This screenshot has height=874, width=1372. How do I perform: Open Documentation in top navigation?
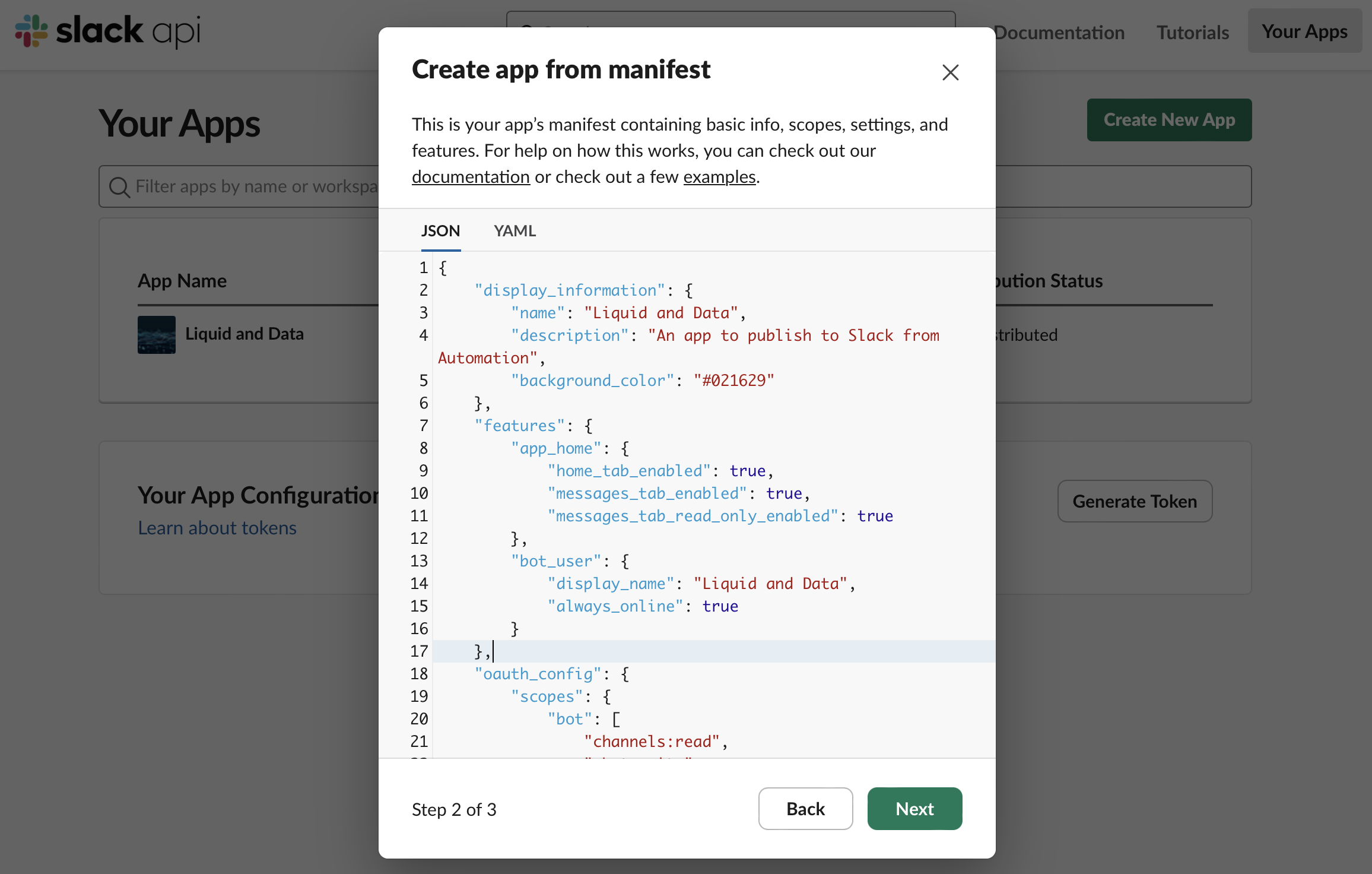(x=1059, y=33)
